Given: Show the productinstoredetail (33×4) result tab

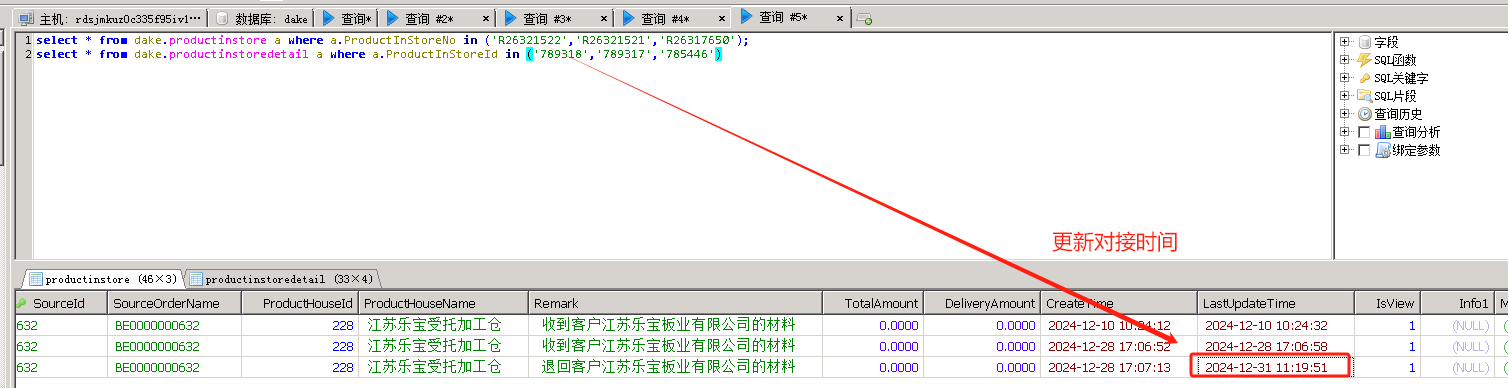Looking at the screenshot, I should pos(281,279).
